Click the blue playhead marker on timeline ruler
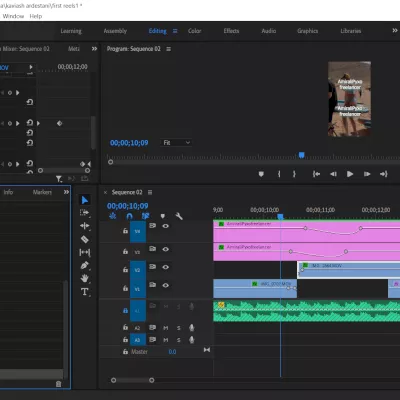This screenshot has width=400, height=400. 280,217
